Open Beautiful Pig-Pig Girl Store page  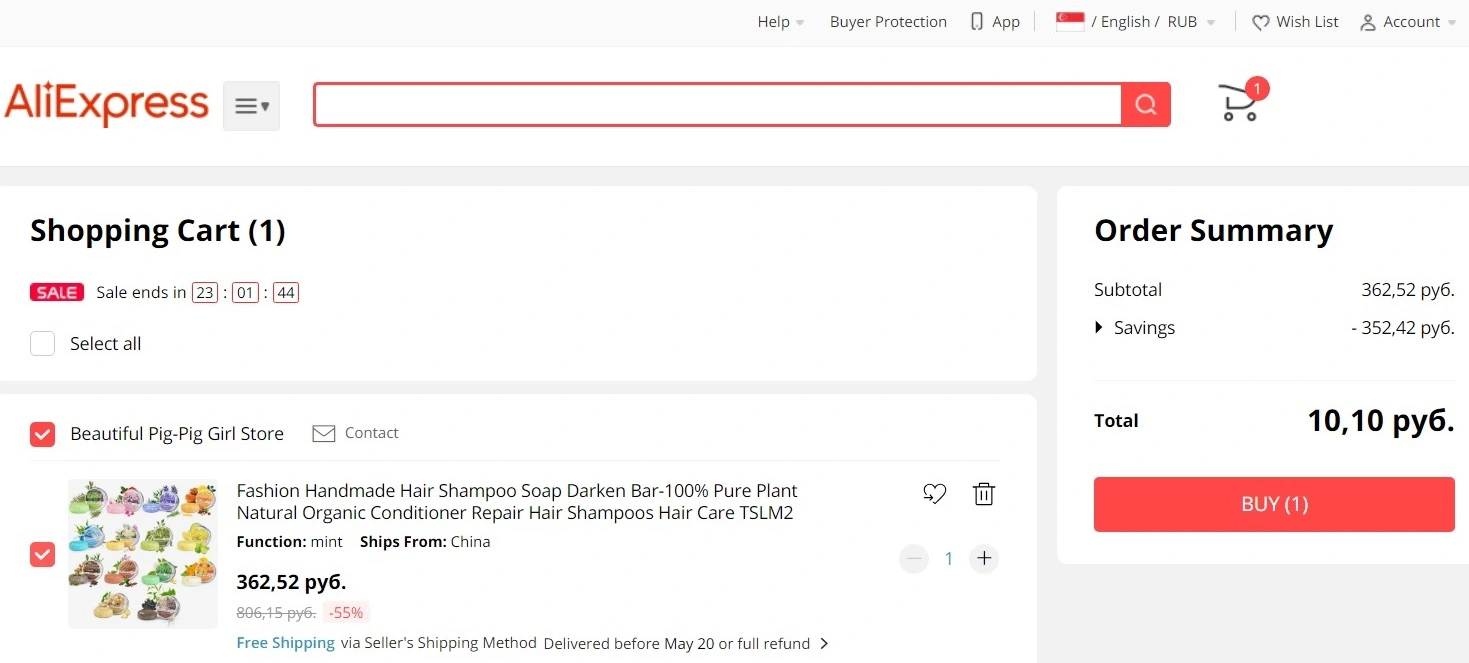[x=177, y=434]
